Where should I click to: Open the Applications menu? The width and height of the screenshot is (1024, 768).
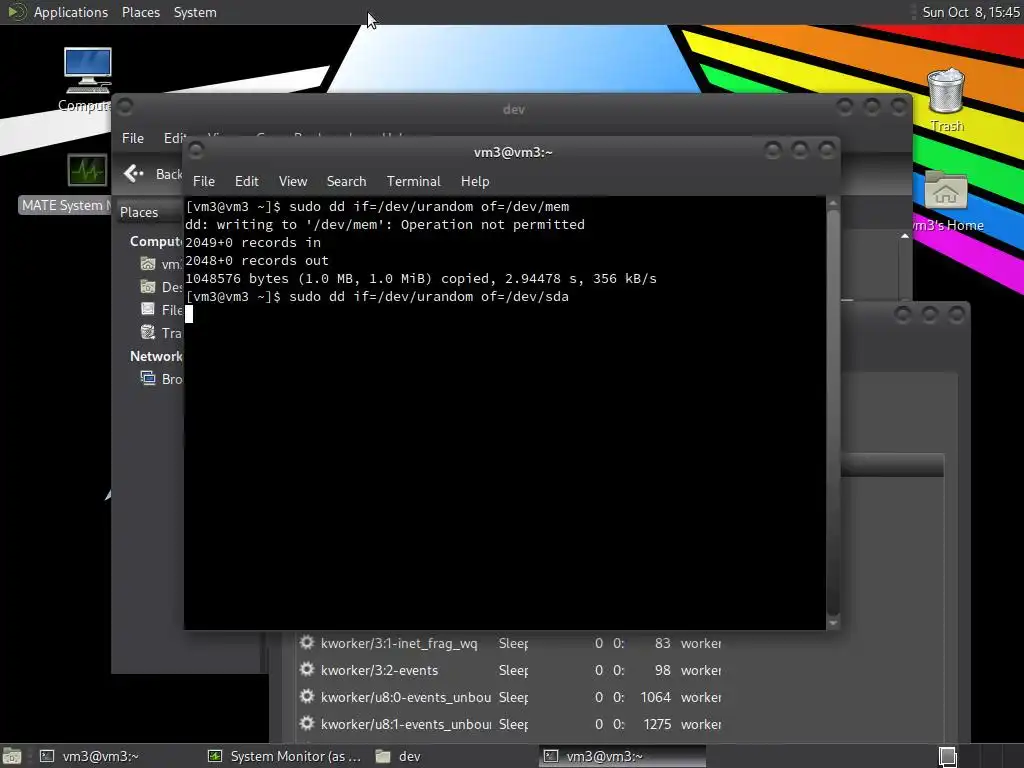(71, 12)
